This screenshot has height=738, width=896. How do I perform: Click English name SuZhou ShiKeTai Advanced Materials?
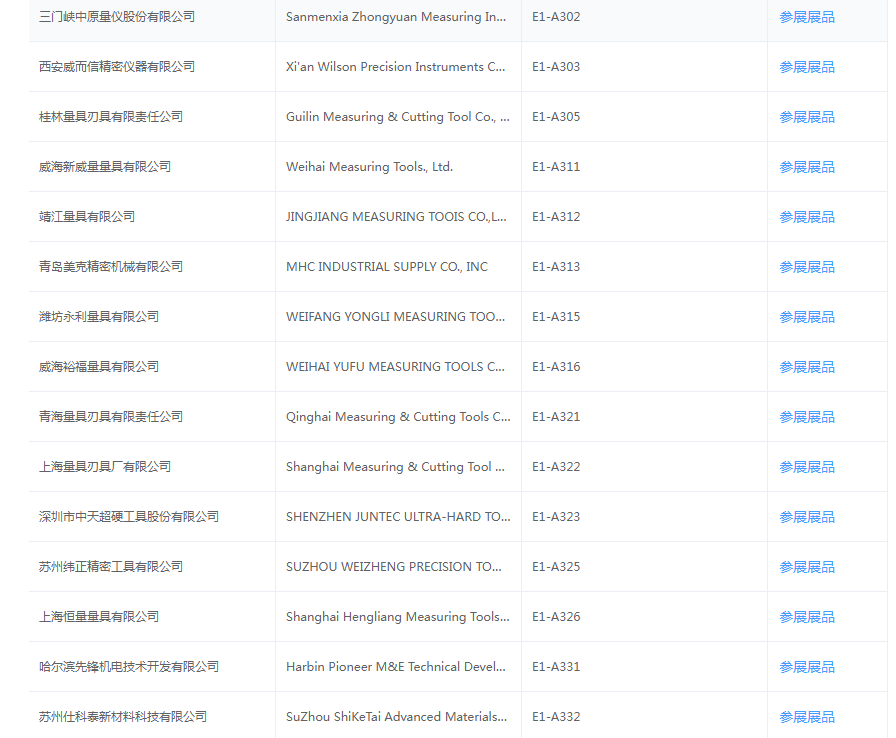396,716
